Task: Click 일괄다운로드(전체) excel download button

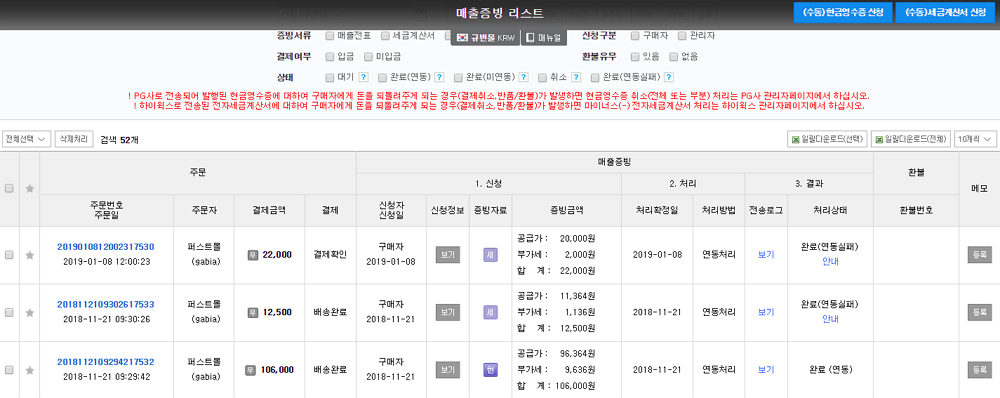Action: (911, 139)
